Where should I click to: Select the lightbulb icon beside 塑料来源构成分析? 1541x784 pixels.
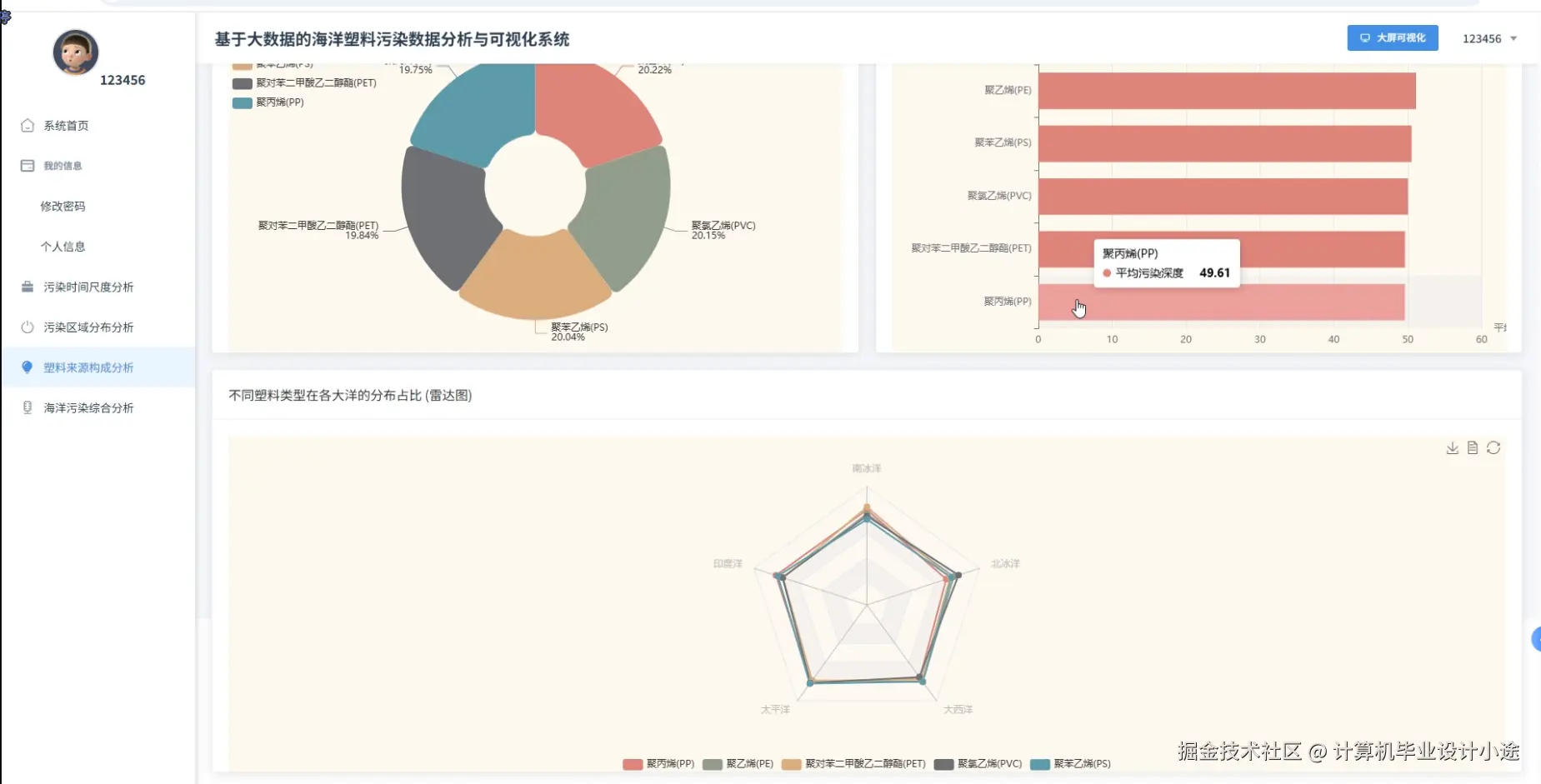pyautogui.click(x=28, y=367)
